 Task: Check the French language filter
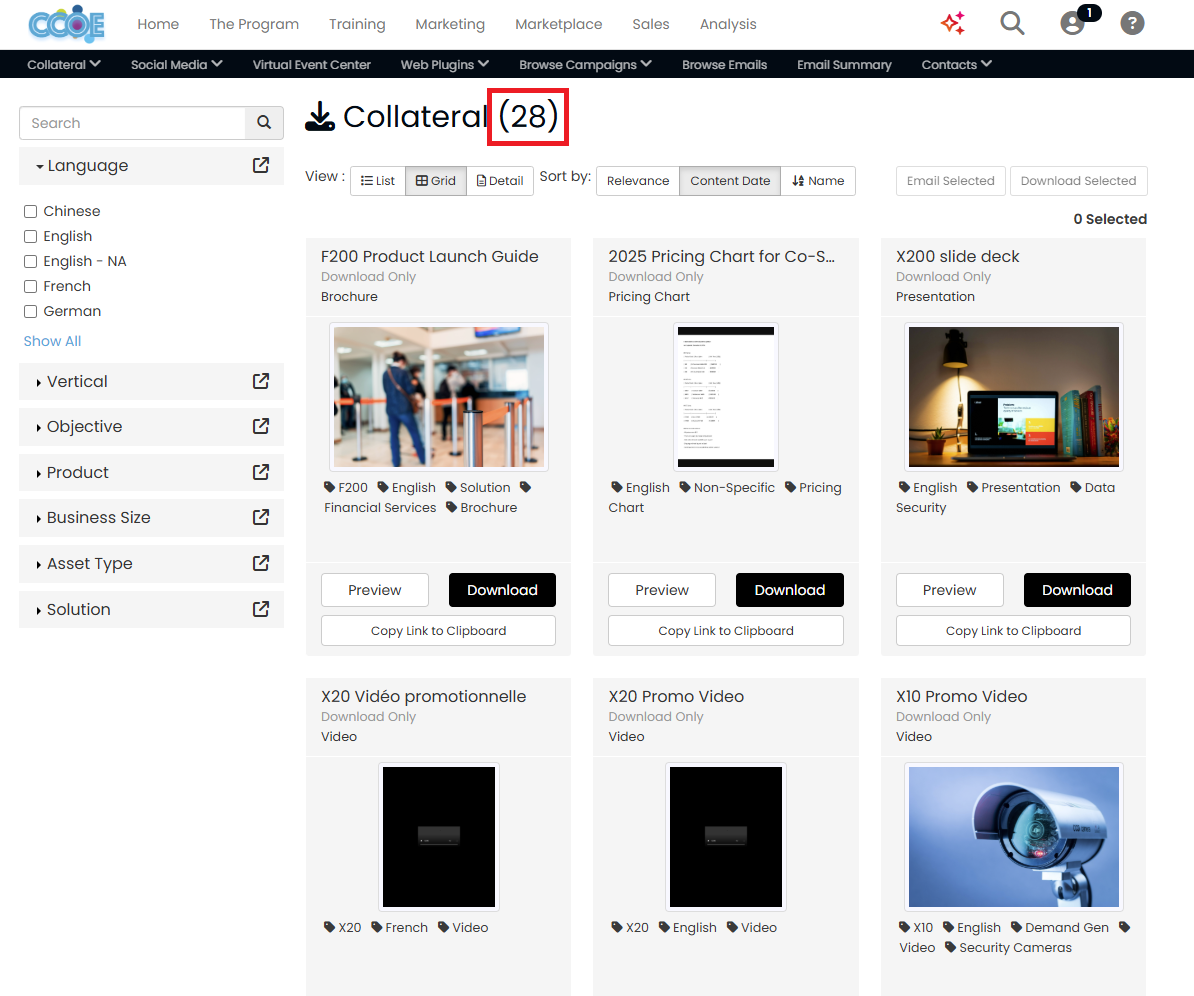(x=30, y=287)
